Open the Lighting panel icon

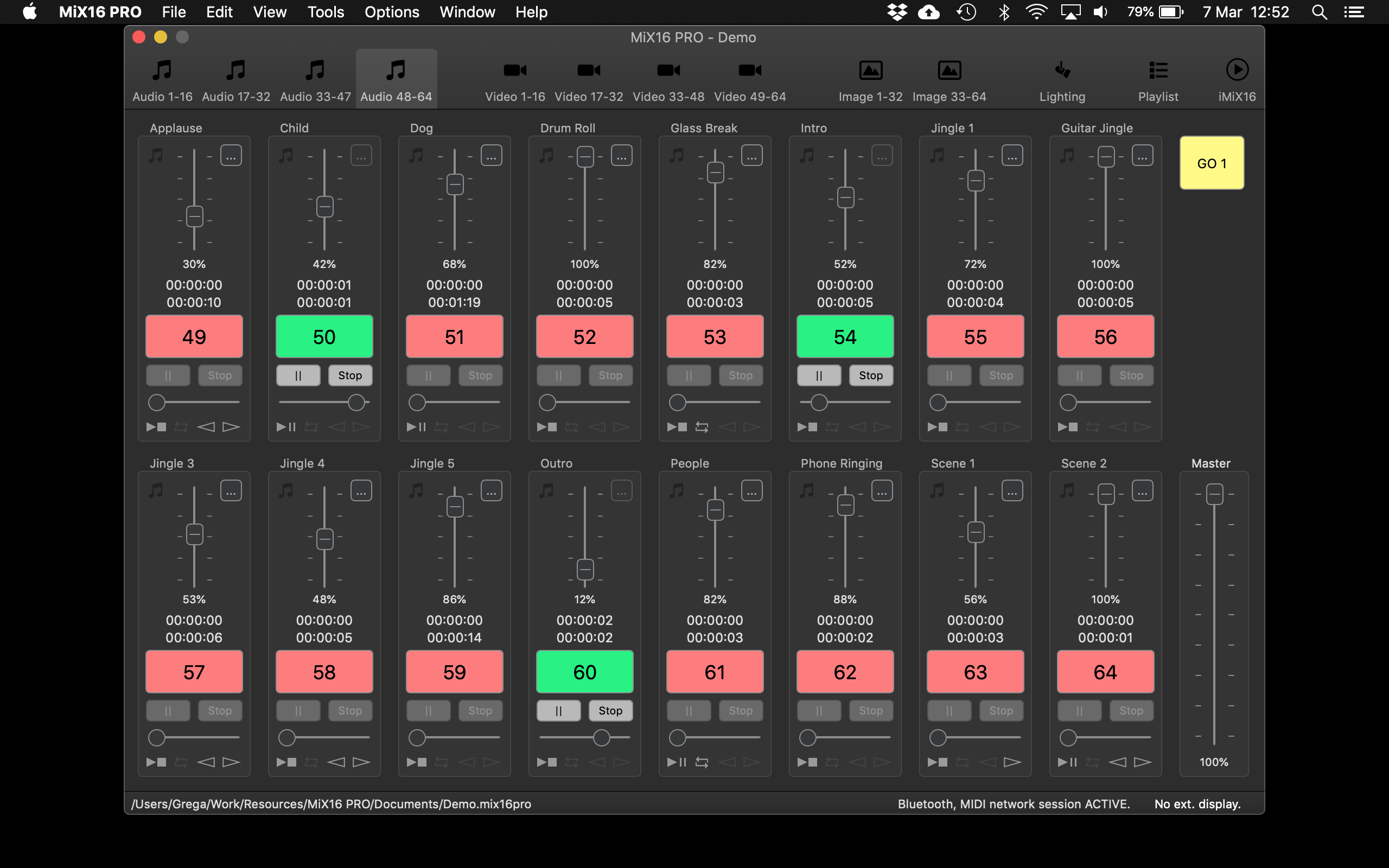coord(1062,71)
